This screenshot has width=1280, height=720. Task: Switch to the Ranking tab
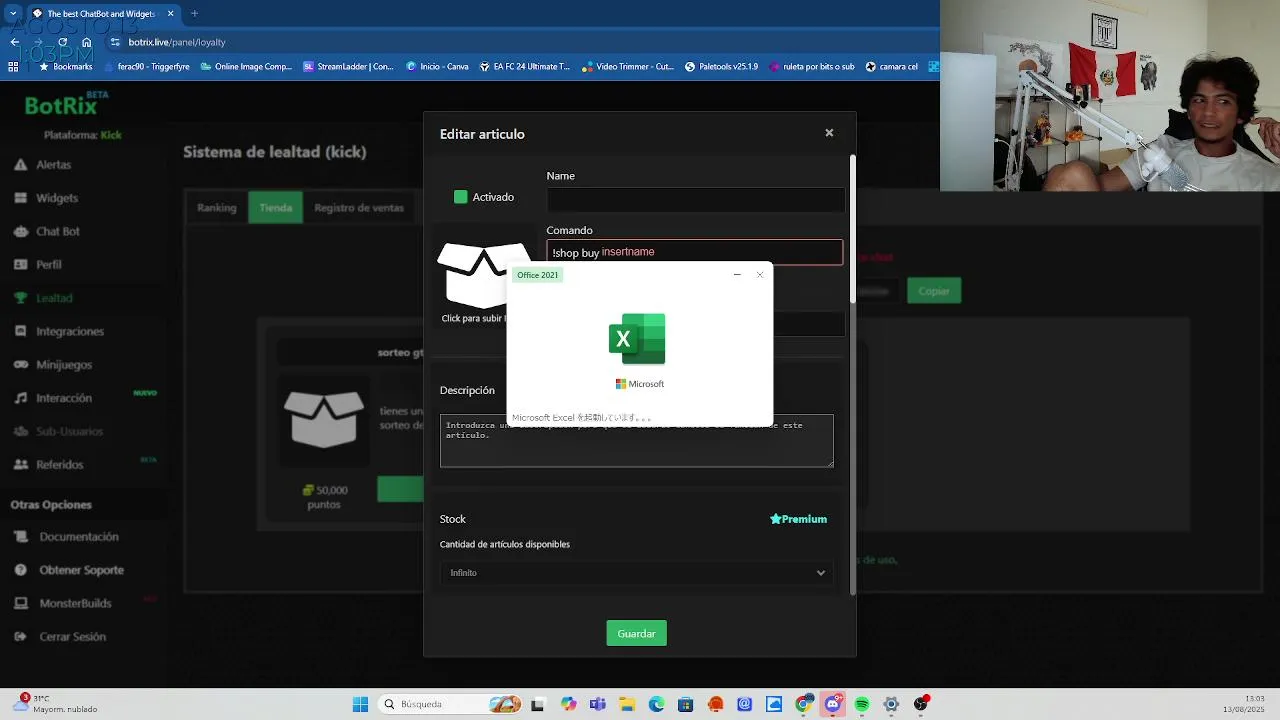coord(216,207)
